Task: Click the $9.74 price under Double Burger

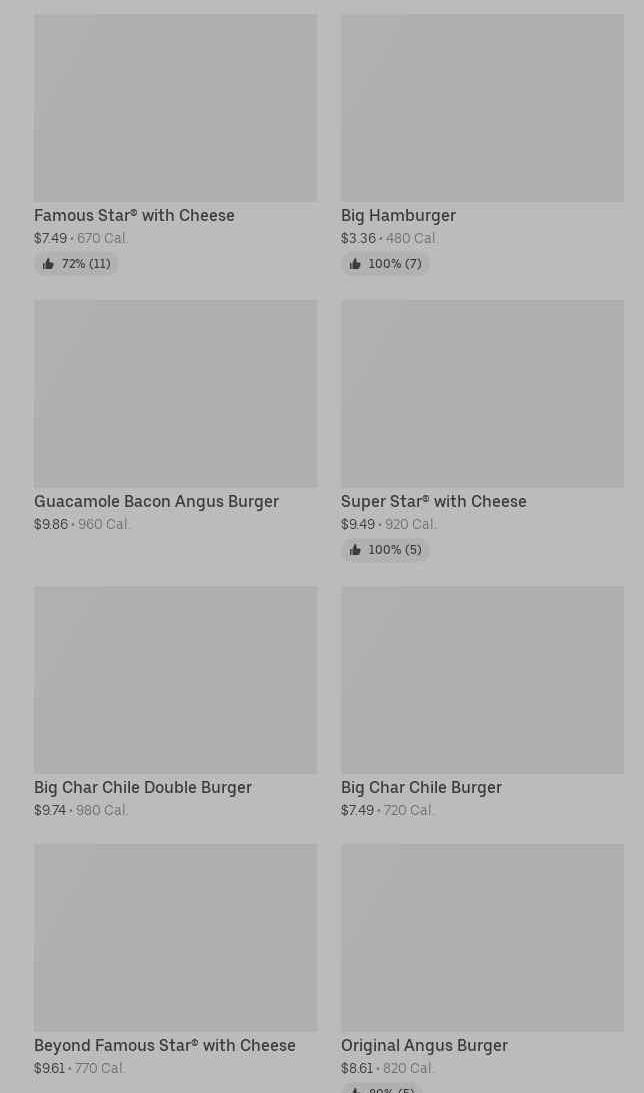Action: pyautogui.click(x=50, y=810)
